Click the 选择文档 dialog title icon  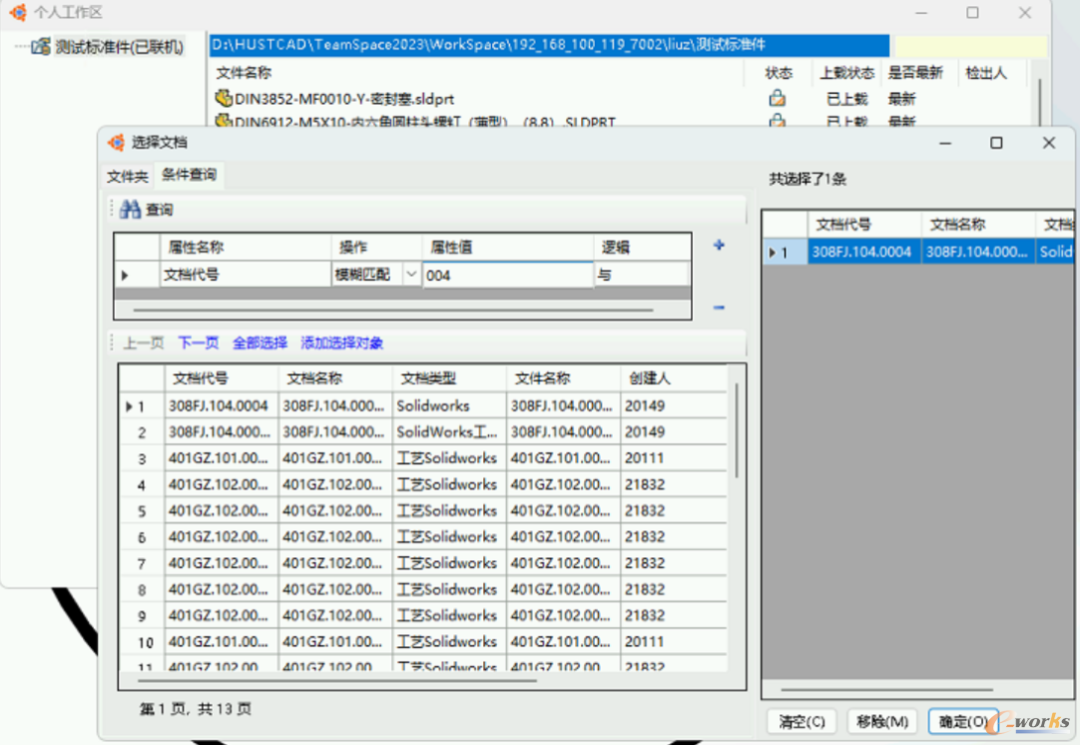[x=116, y=143]
